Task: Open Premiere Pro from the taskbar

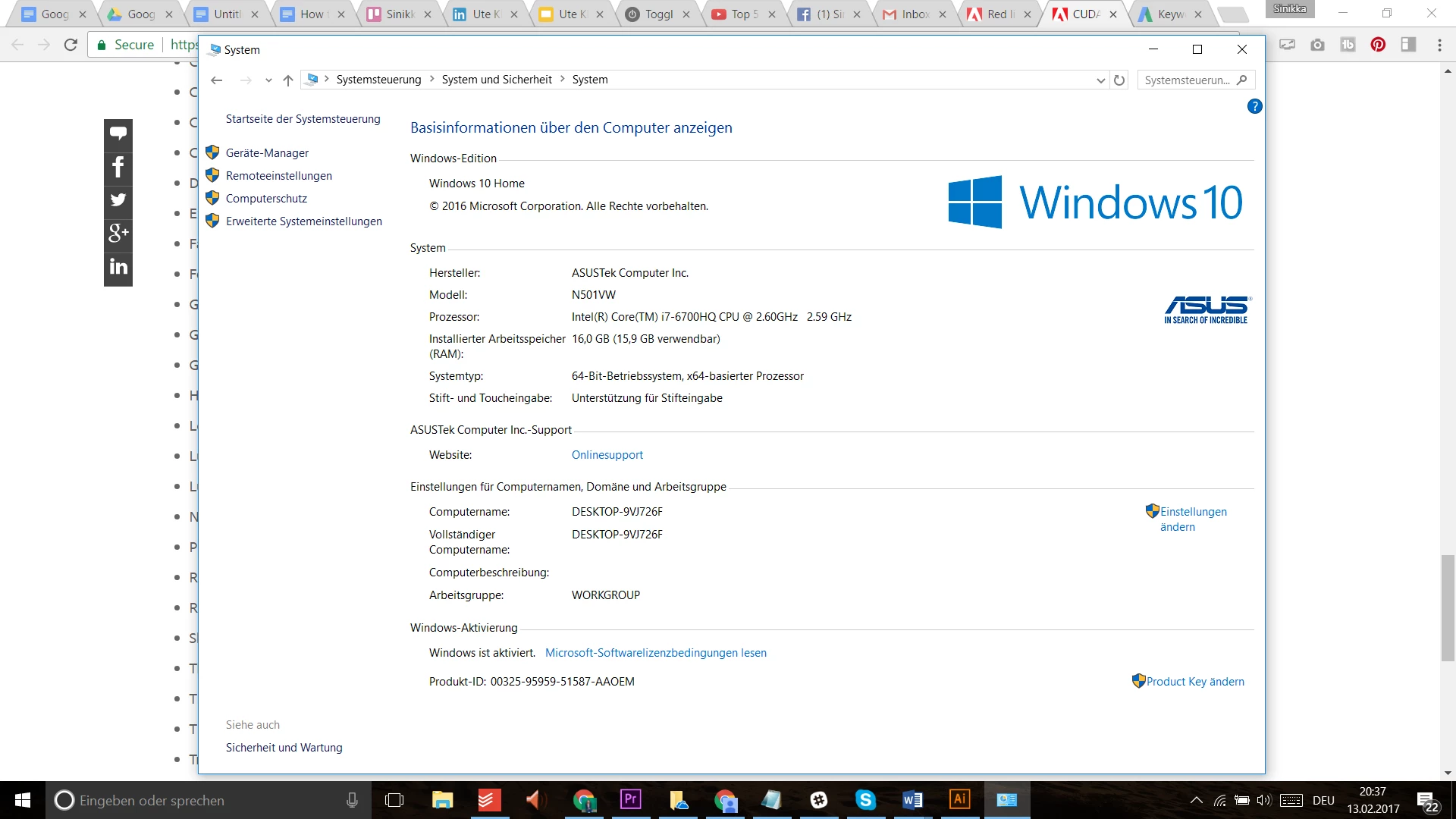Action: tap(630, 799)
